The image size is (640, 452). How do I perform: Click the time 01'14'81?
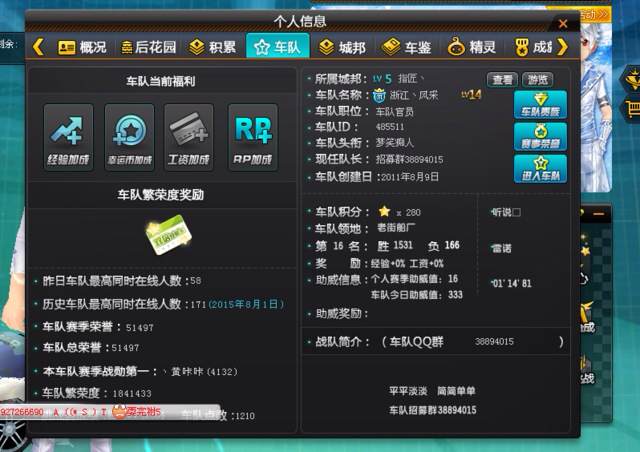coord(511,283)
